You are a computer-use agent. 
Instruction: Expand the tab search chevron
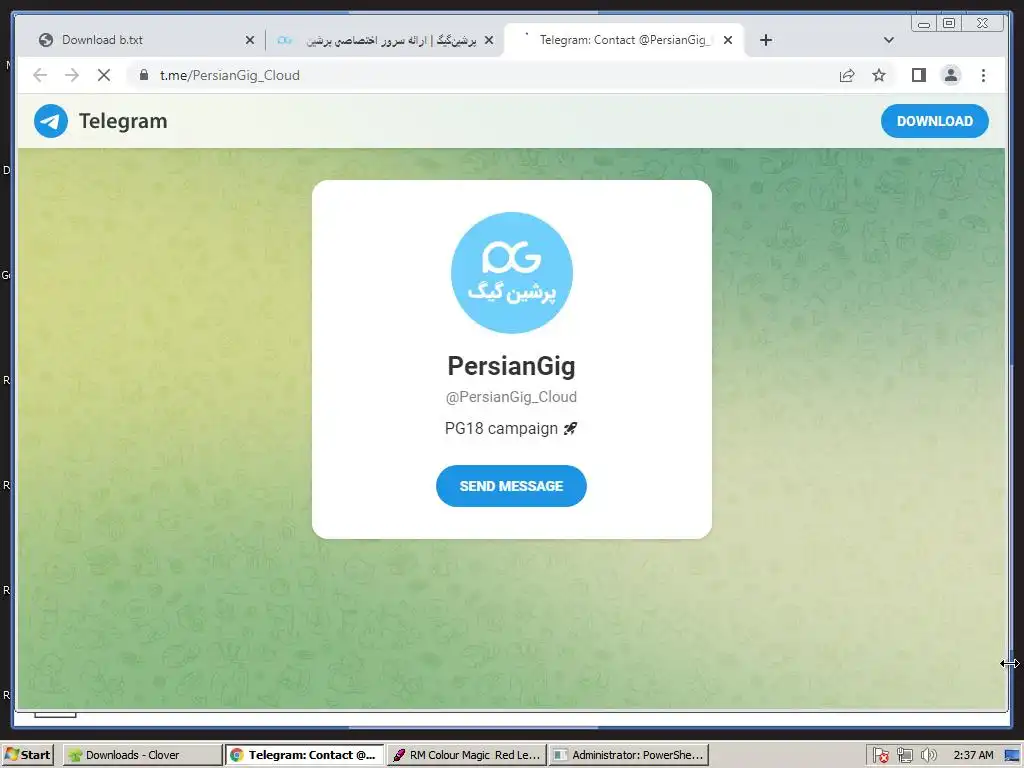point(889,40)
